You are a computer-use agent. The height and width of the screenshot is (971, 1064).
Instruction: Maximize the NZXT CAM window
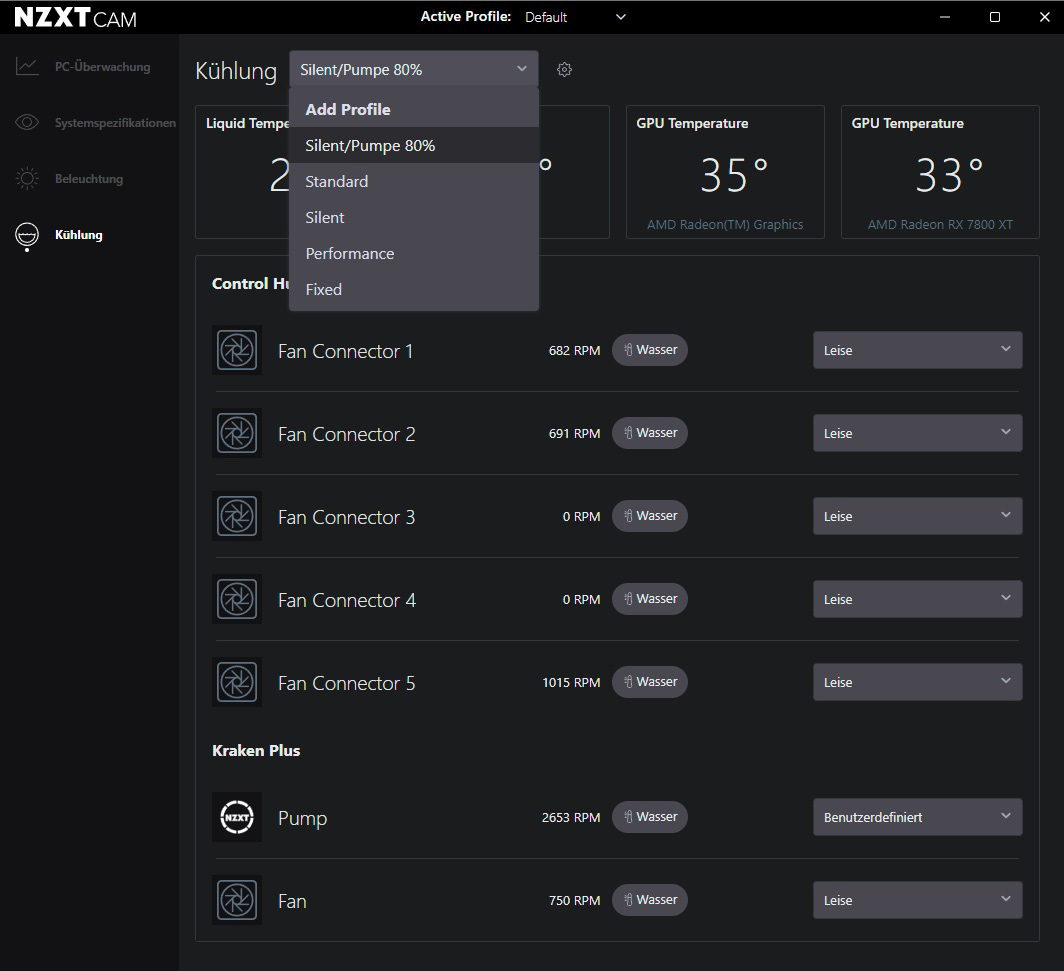[x=995, y=17]
